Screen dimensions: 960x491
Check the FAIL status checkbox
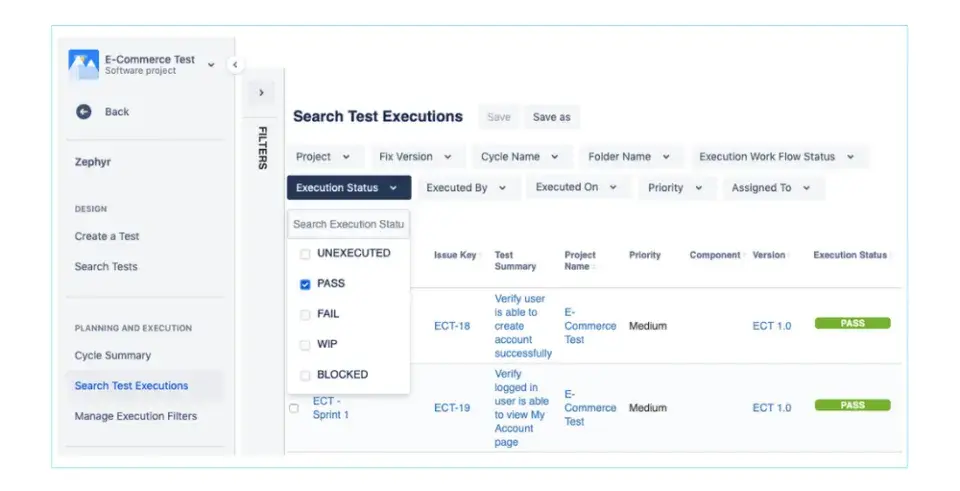(305, 315)
